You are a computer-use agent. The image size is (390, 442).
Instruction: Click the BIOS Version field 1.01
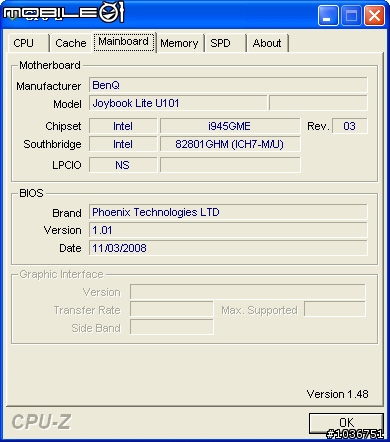tap(228, 230)
